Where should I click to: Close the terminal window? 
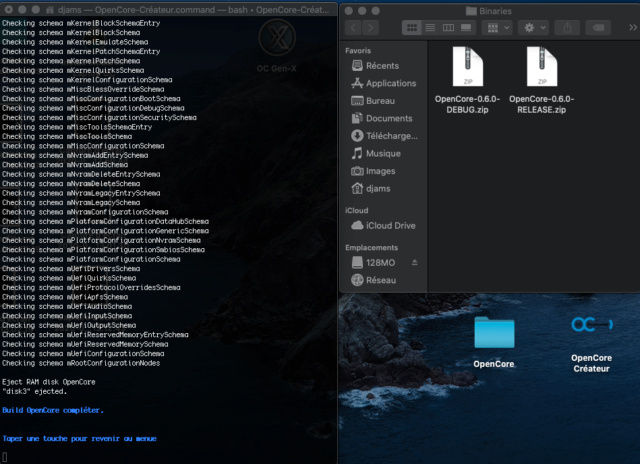(x=9, y=9)
